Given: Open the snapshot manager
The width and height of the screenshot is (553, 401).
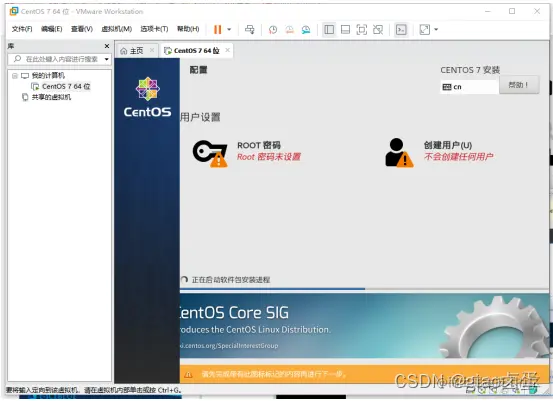Looking at the screenshot, I should [306, 30].
